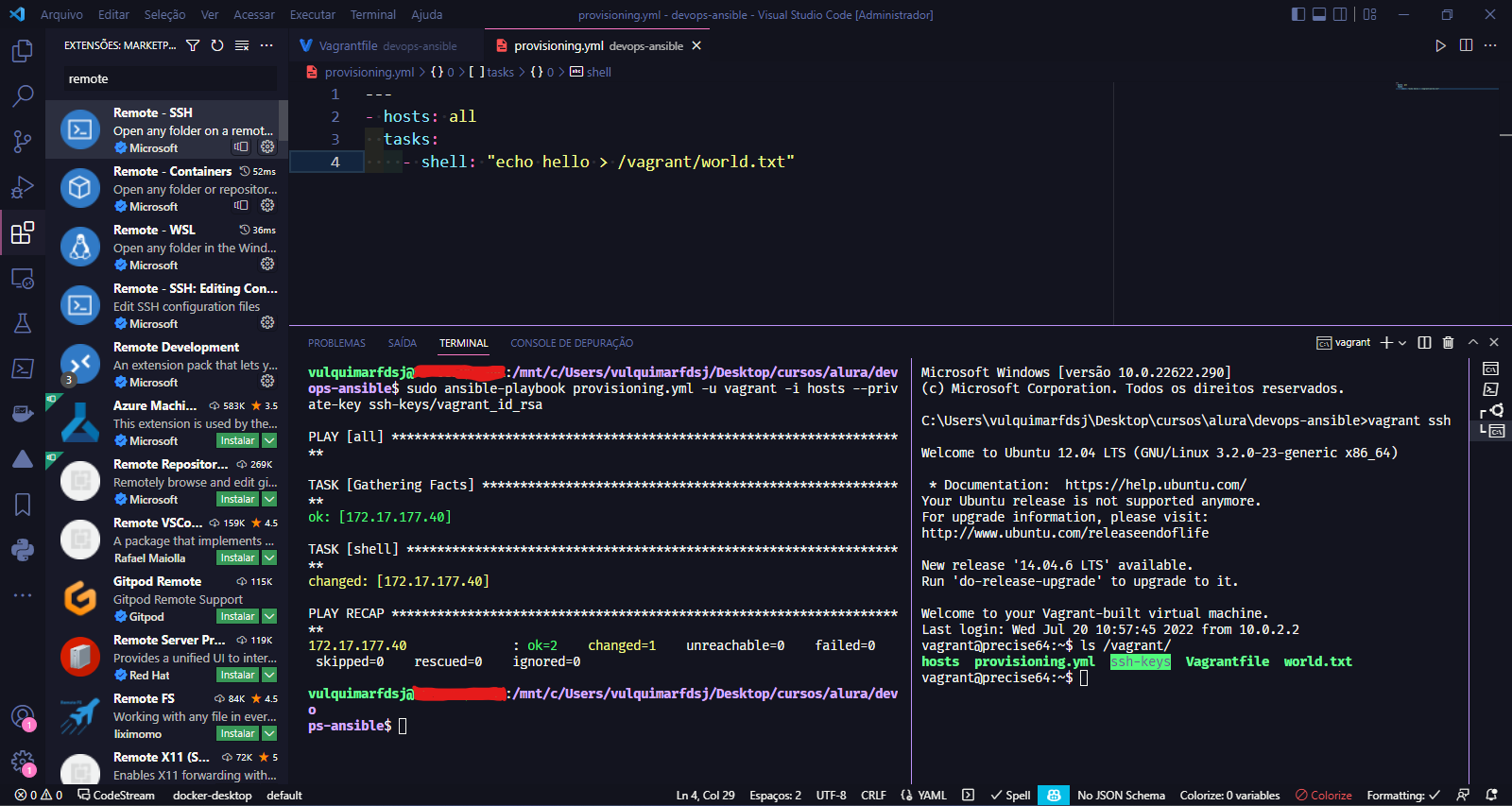The width and height of the screenshot is (1512, 806).
Task: Click the extensions search field containing remote
Action: [x=170, y=78]
